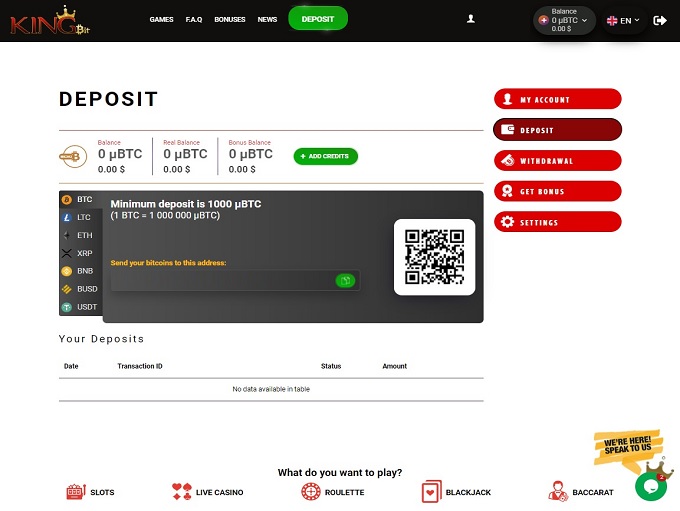680x511 pixels.
Task: Sort deposits table by Date
Action: click(x=71, y=366)
